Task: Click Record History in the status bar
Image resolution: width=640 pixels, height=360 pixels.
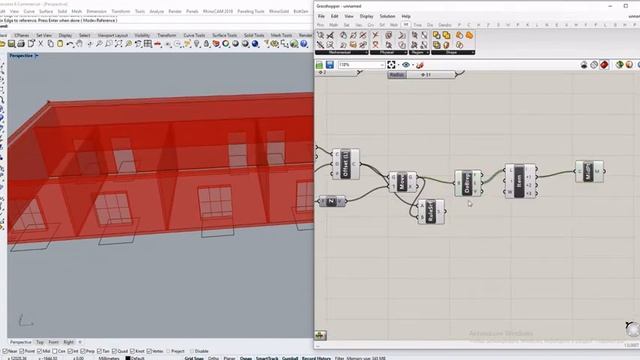Action: [x=316, y=358]
